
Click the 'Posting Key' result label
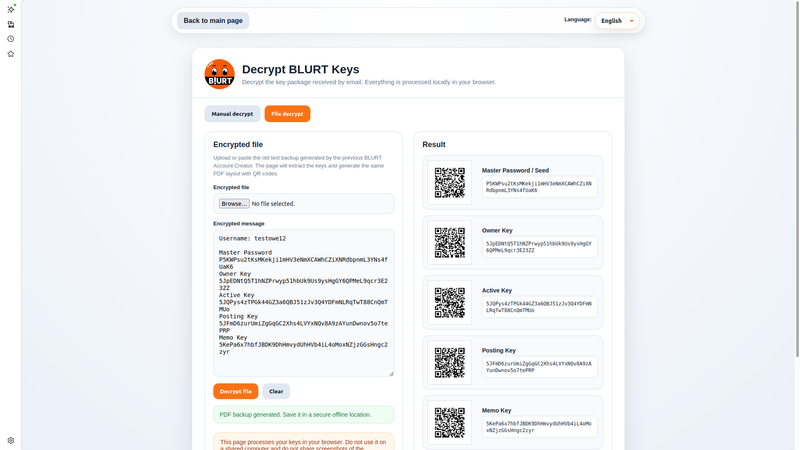pyautogui.click(x=498, y=351)
